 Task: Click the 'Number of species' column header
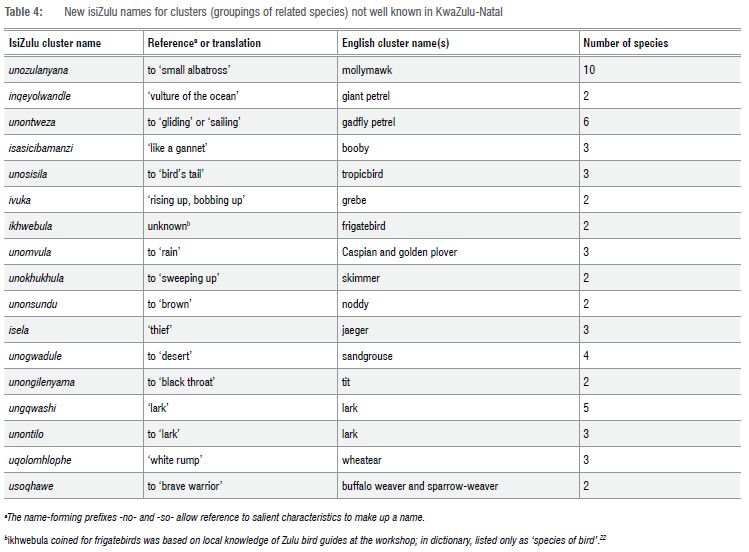coord(626,44)
